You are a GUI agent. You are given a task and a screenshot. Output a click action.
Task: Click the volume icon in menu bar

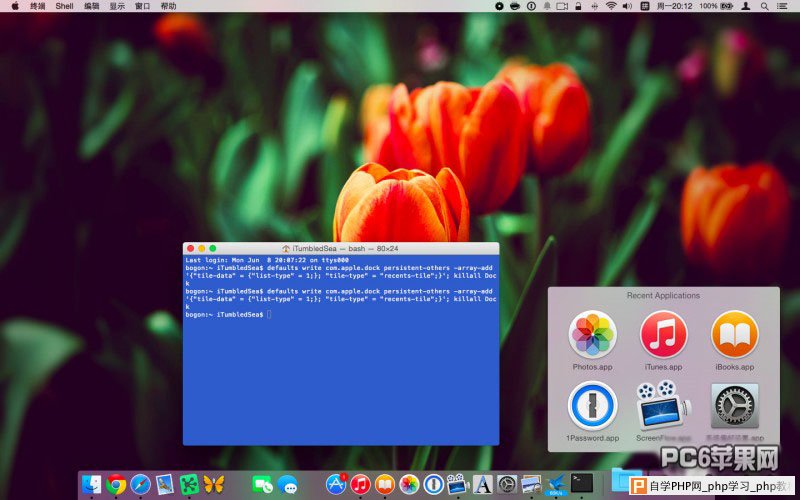(x=628, y=6)
